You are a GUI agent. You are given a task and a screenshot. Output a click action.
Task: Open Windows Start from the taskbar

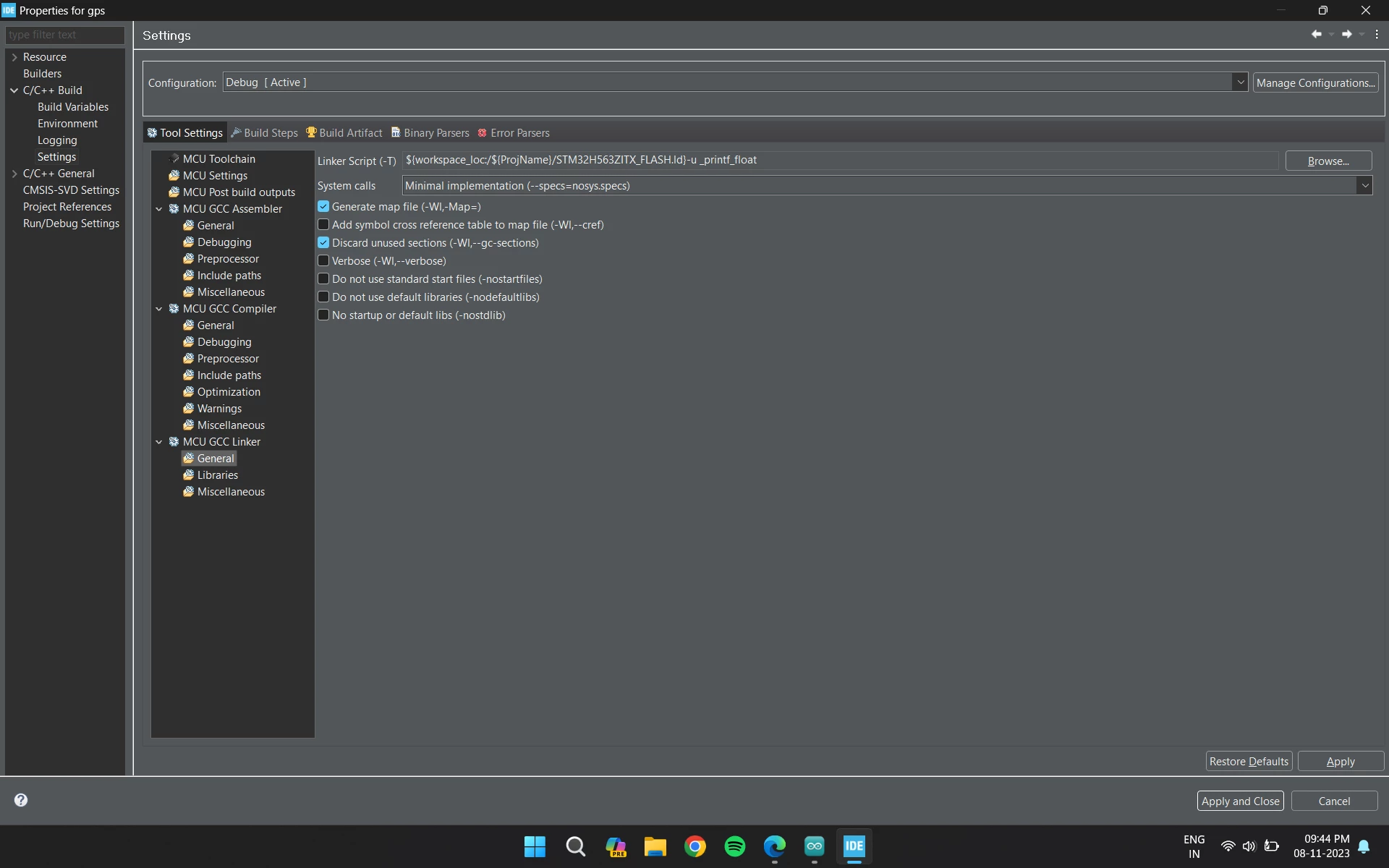click(x=535, y=846)
